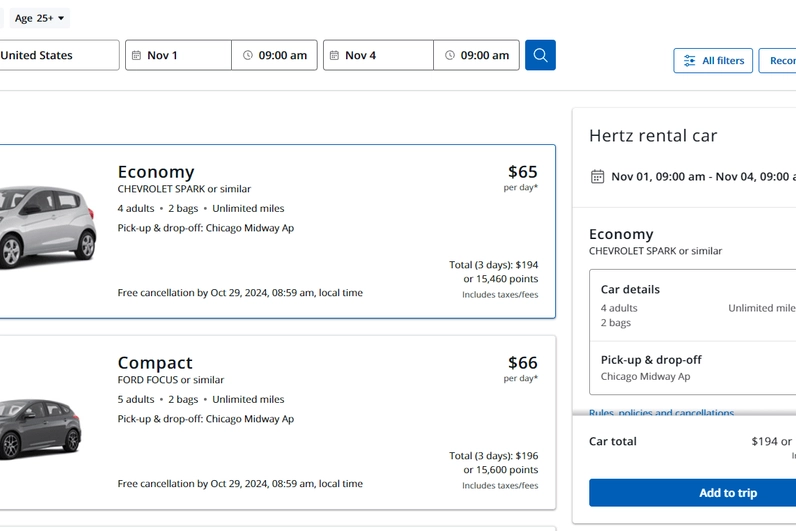Click the Chevrolet Spark car image
Screen dimensions: 796x531
(x=47, y=227)
